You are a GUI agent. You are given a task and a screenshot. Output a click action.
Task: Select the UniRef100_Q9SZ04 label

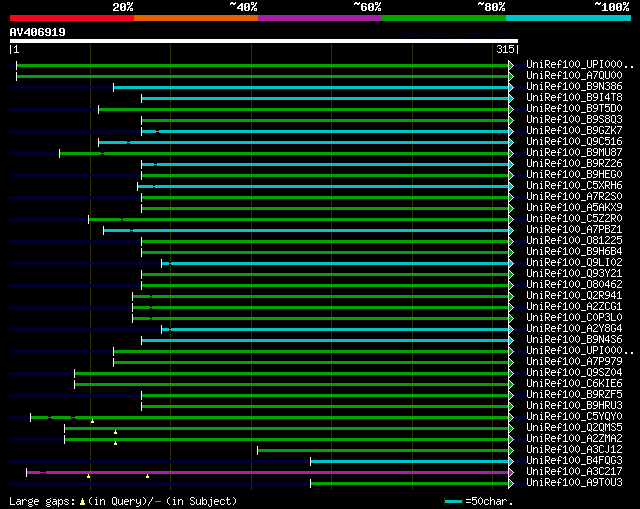click(574, 373)
